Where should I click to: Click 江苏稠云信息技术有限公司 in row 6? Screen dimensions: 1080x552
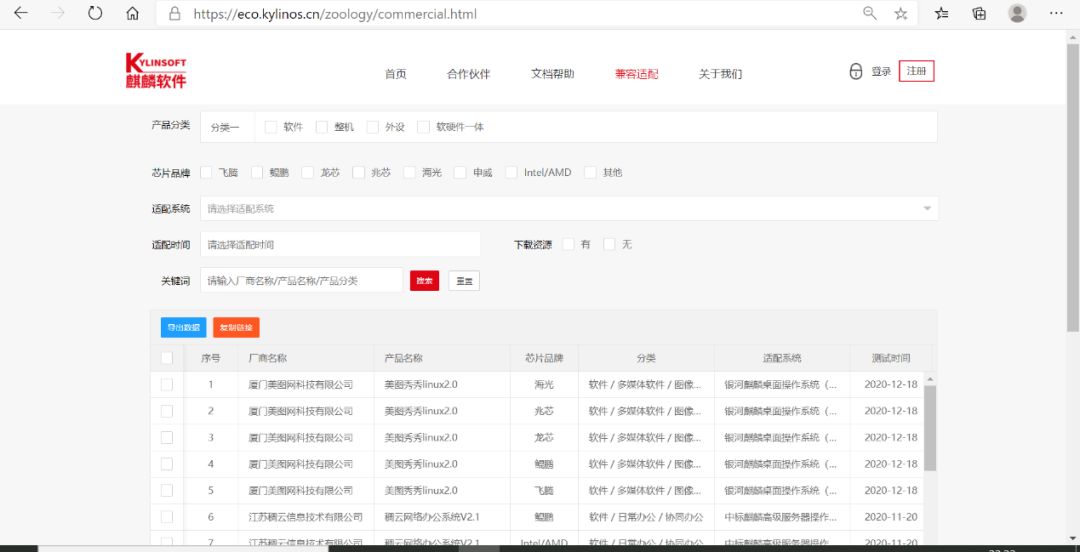(x=305, y=517)
